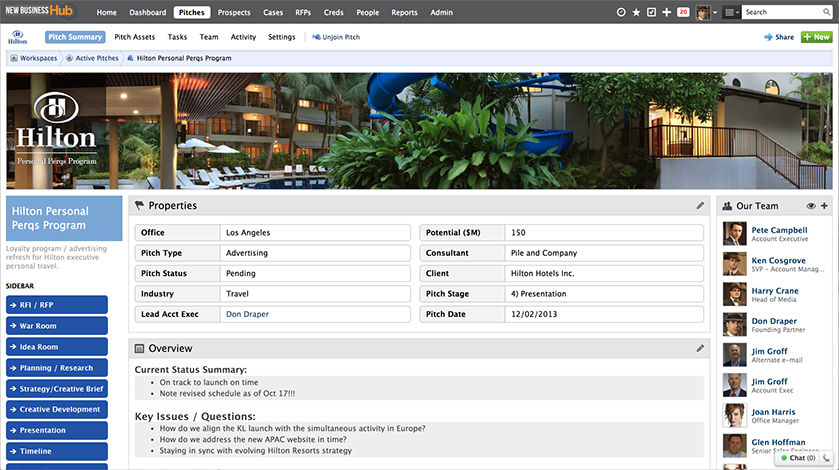
Task: Open favorites via the star icon
Action: click(x=637, y=12)
